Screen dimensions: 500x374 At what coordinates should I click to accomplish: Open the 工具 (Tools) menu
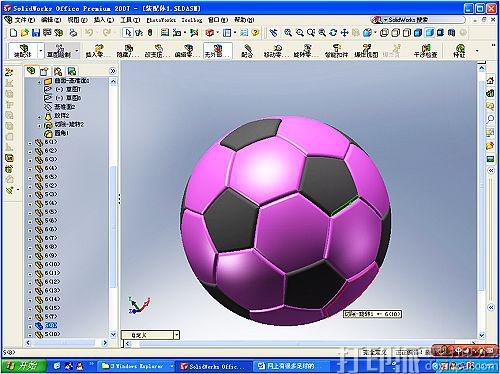(130, 20)
